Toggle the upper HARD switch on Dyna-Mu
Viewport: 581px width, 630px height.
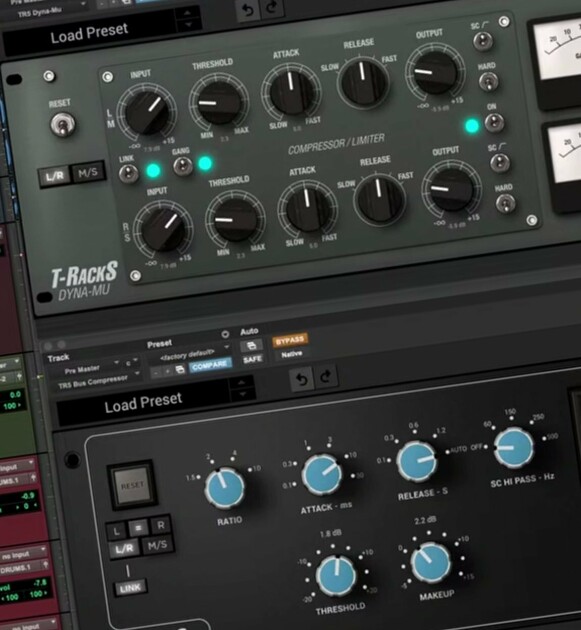point(489,82)
